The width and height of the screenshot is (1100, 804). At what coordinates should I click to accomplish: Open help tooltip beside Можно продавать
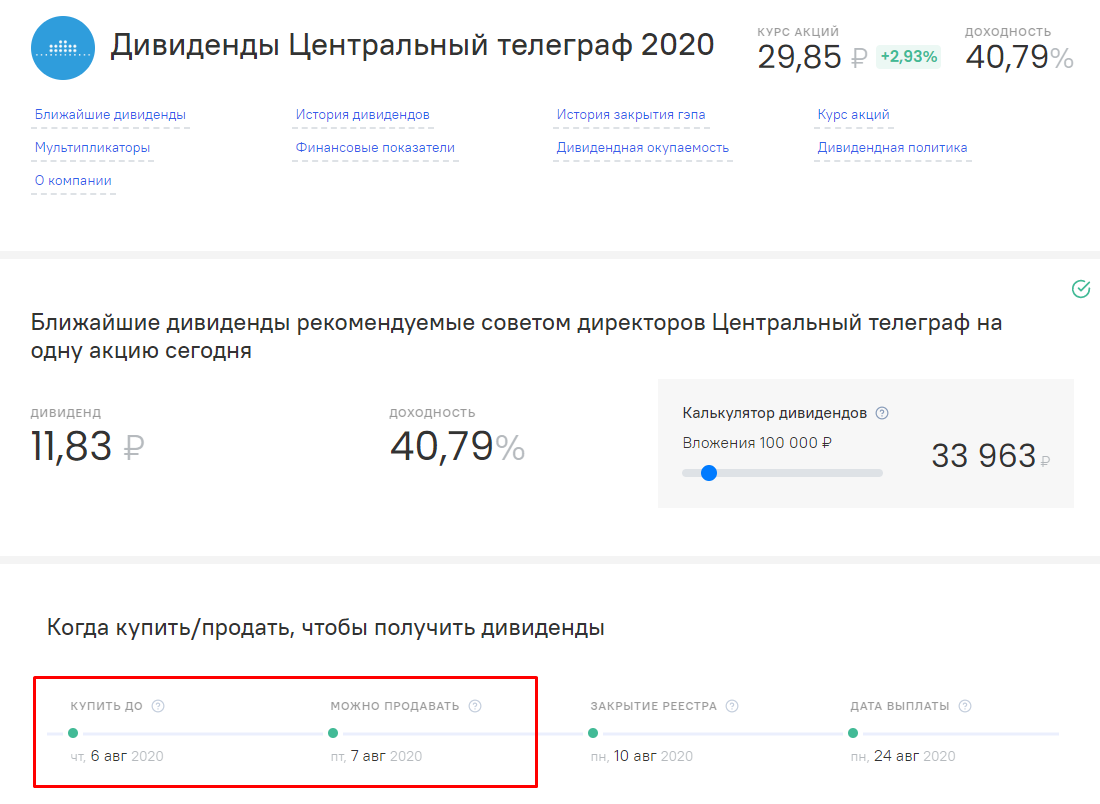tap(472, 705)
